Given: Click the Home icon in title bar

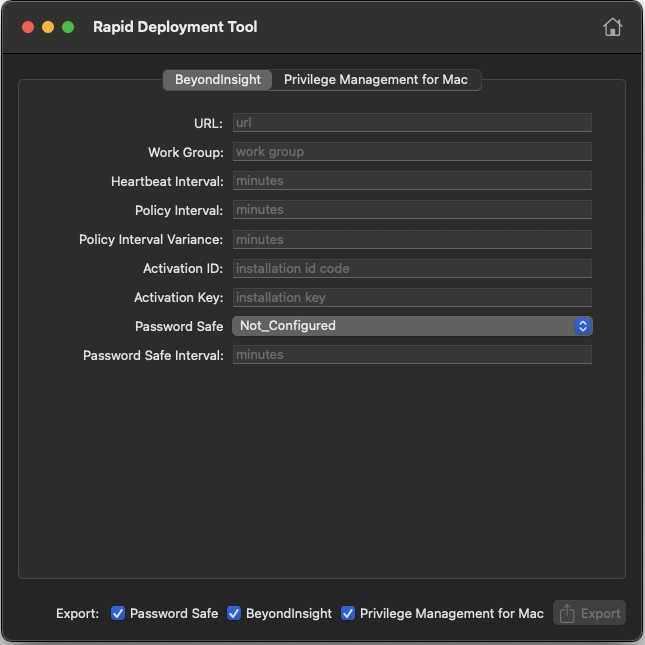Looking at the screenshot, I should 612,27.
